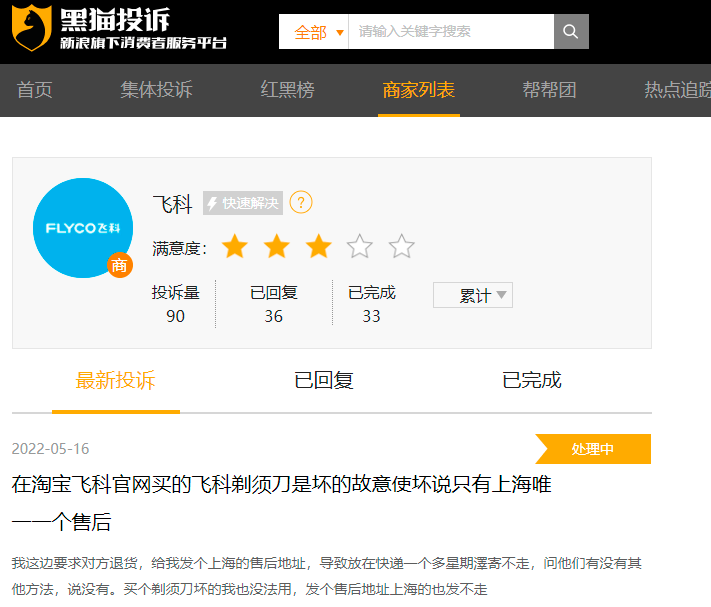Open the 集体投诉 nav item
This screenshot has height=607, width=711.
[x=156, y=90]
